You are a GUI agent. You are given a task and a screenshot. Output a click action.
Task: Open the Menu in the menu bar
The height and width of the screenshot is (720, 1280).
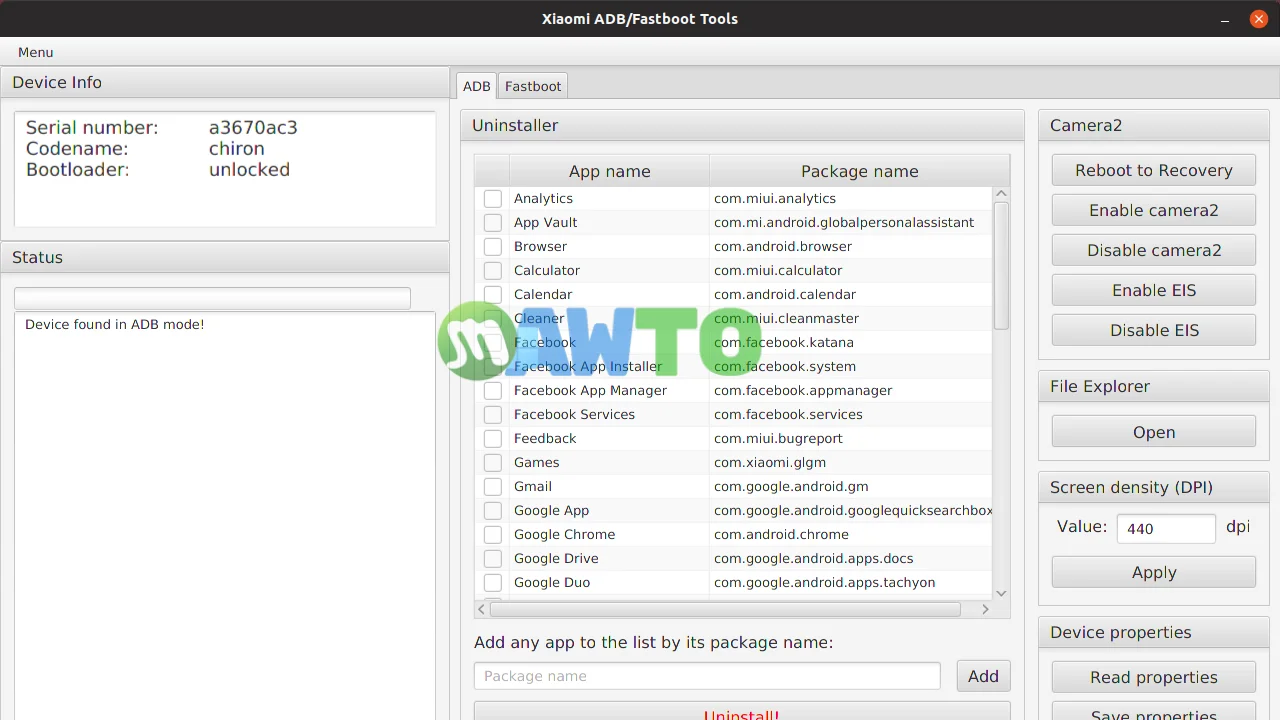(35, 52)
